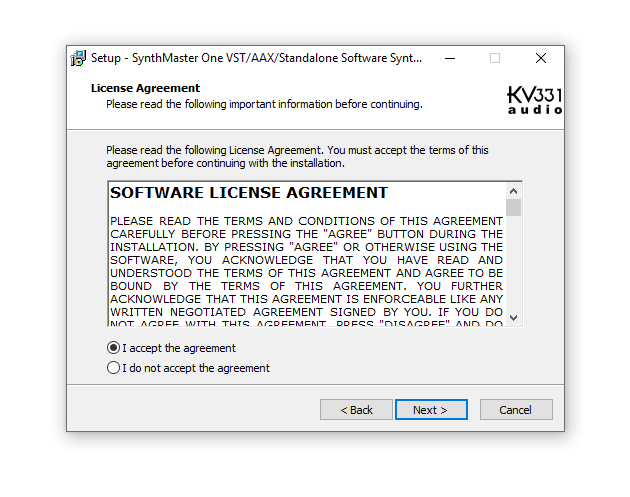The image size is (630, 497).
Task: Click the Next > button
Action: tap(431, 410)
